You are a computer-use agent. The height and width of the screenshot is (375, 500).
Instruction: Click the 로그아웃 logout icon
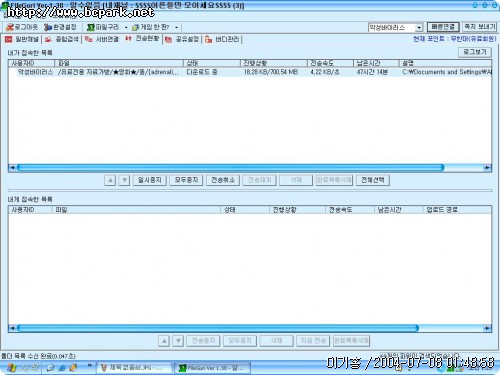click(10, 27)
